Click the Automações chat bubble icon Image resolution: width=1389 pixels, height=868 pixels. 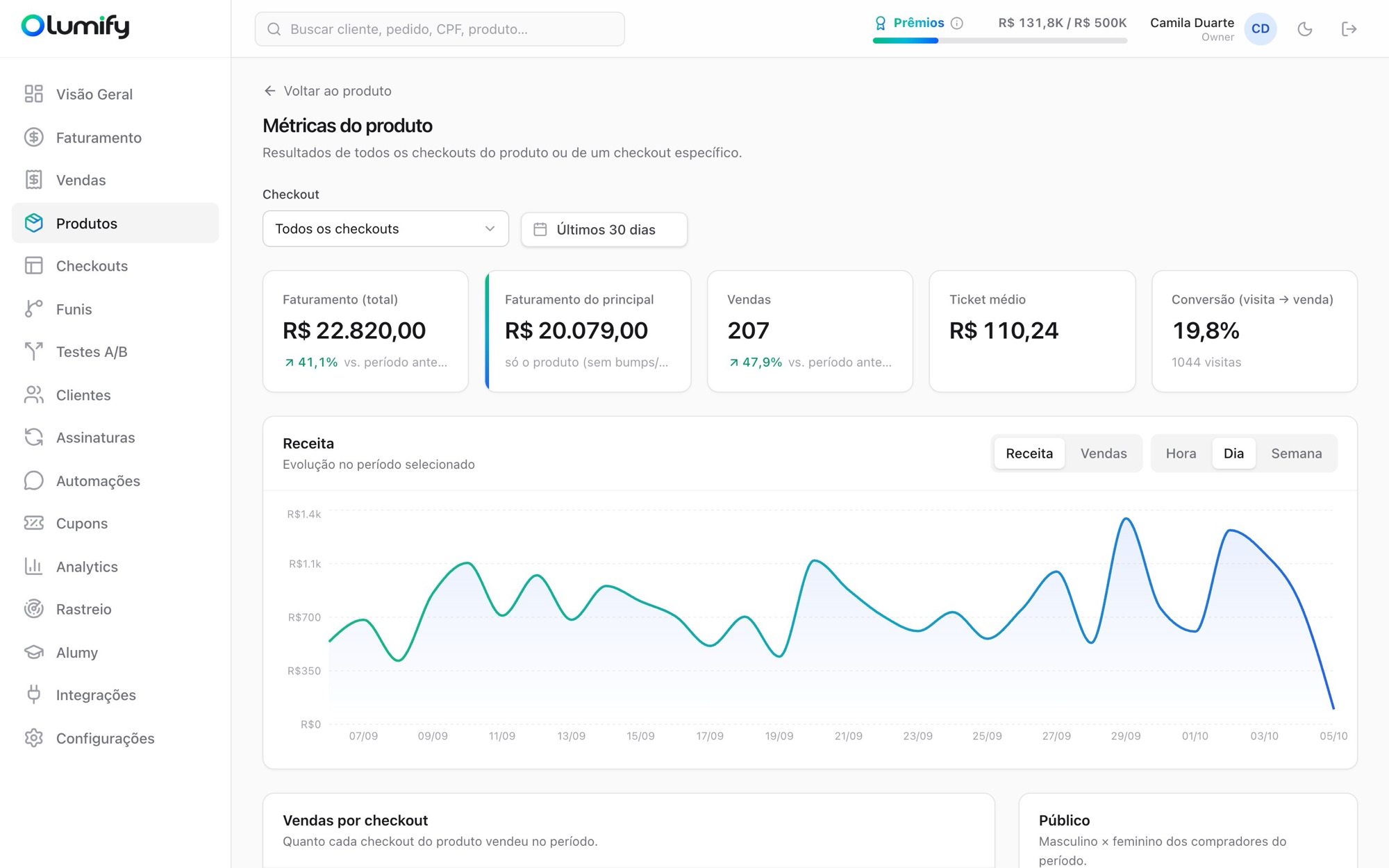33,481
